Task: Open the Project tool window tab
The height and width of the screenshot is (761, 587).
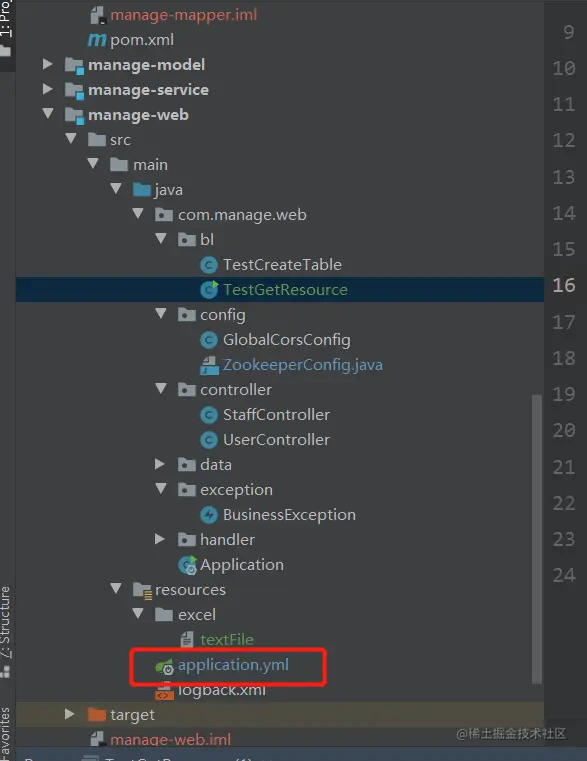Action: pyautogui.click(x=5, y=19)
